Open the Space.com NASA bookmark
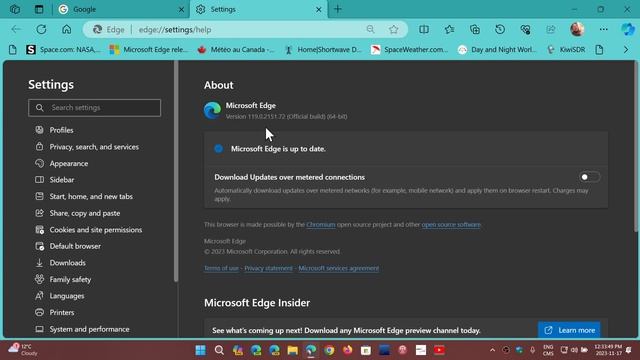640x360 pixels. [63, 49]
